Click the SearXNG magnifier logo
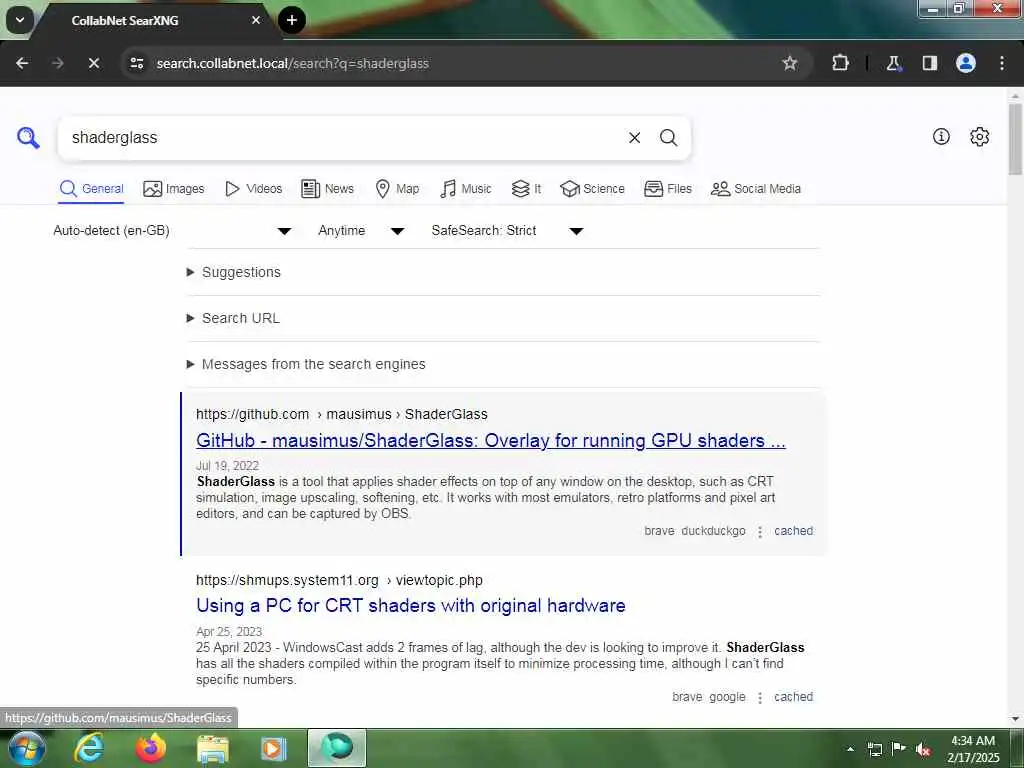This screenshot has height=768, width=1024. point(28,138)
